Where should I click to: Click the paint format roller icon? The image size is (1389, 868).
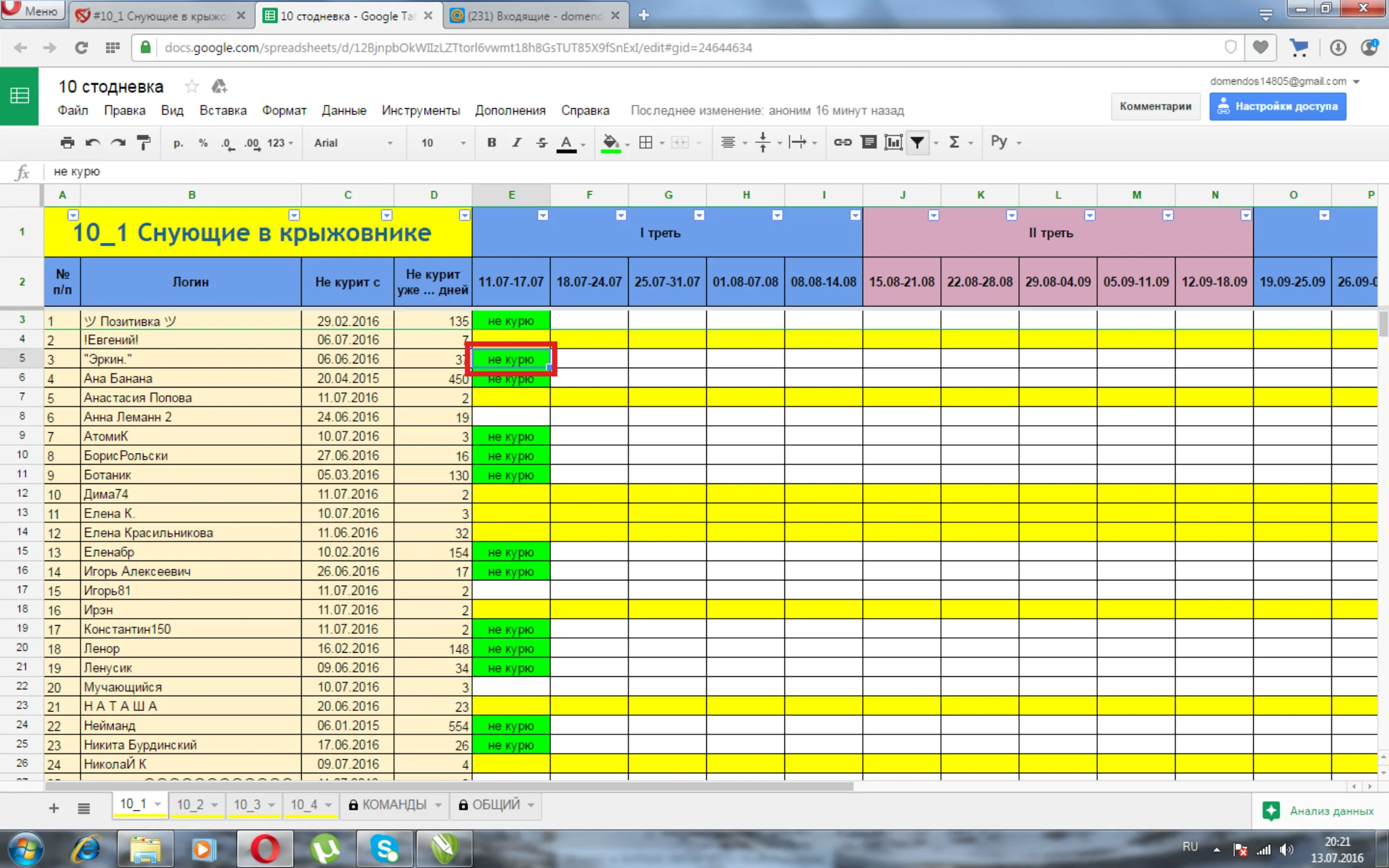point(143,142)
